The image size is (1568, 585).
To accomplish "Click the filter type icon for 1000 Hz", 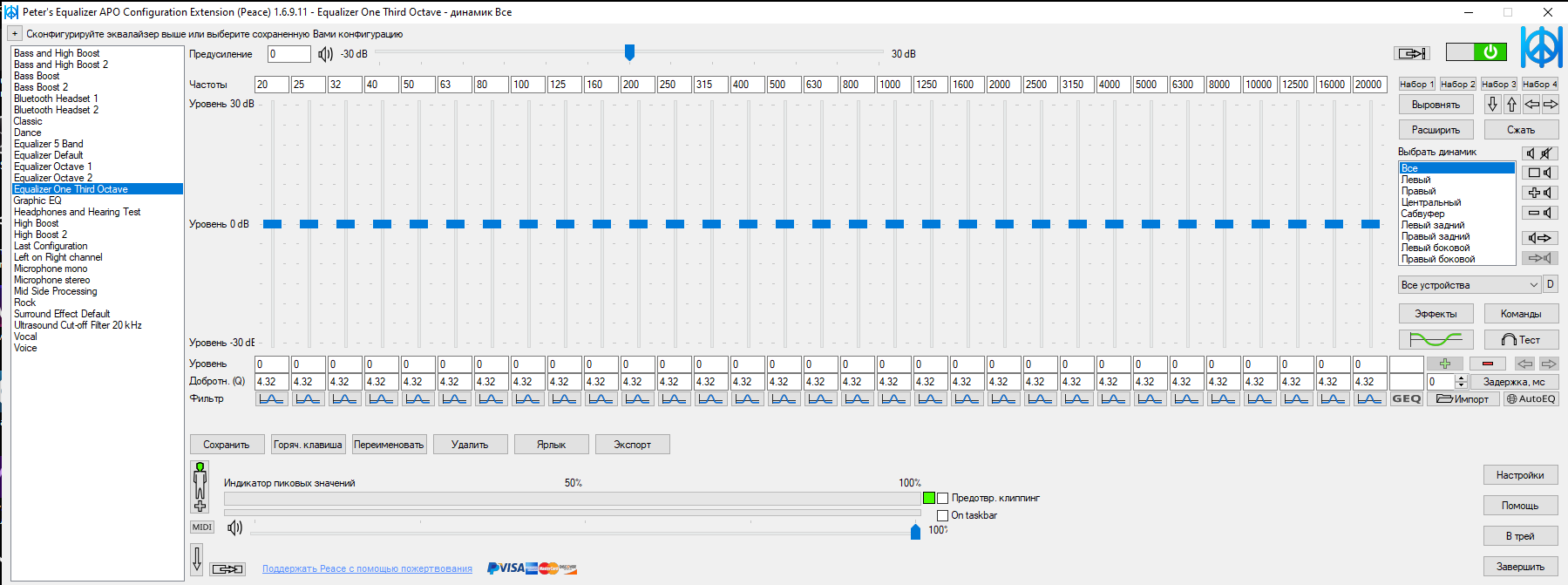I will coord(893,398).
